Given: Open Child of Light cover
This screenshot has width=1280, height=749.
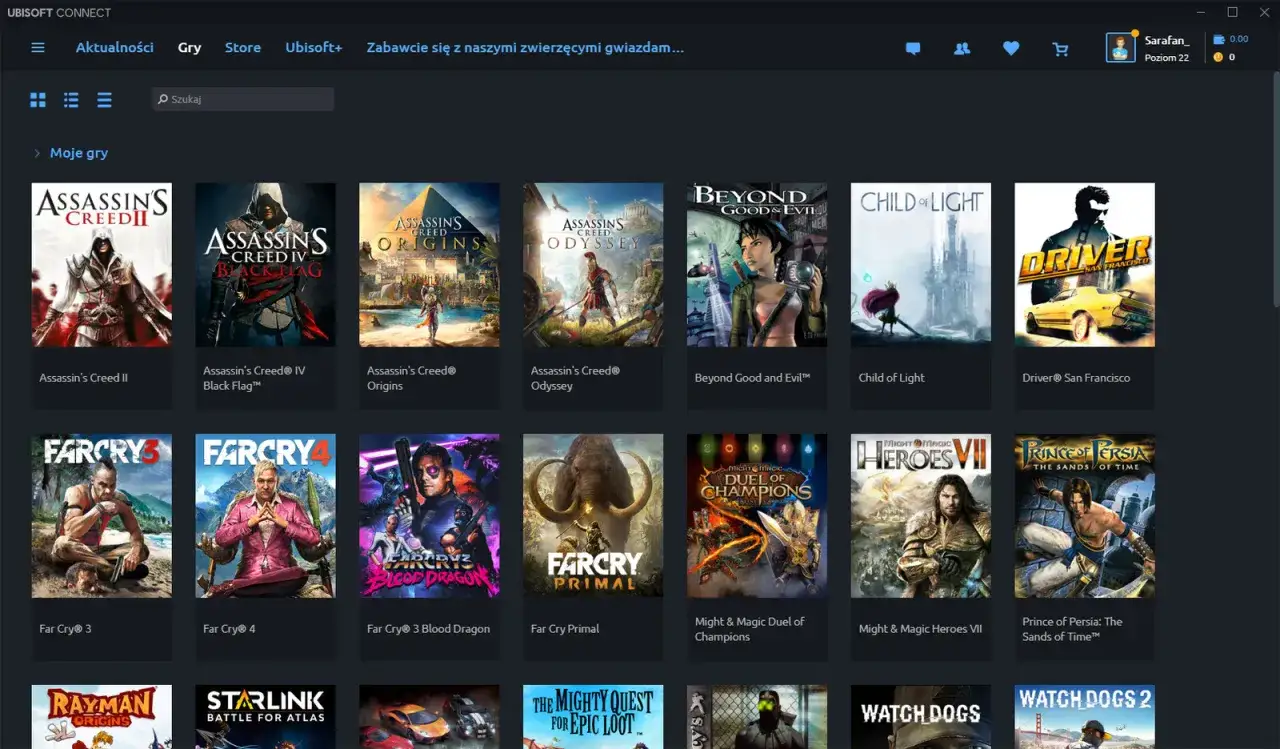Looking at the screenshot, I should [921, 264].
